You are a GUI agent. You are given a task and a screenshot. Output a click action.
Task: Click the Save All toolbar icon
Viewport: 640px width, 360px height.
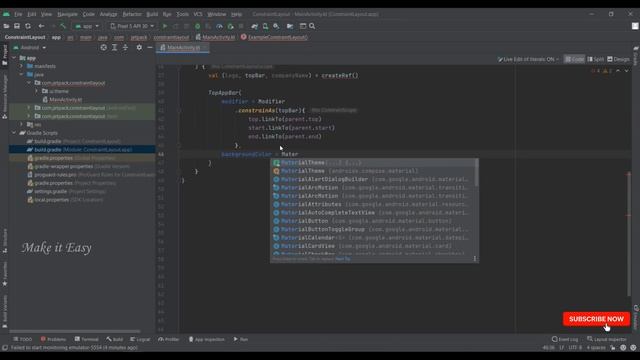(17, 26)
